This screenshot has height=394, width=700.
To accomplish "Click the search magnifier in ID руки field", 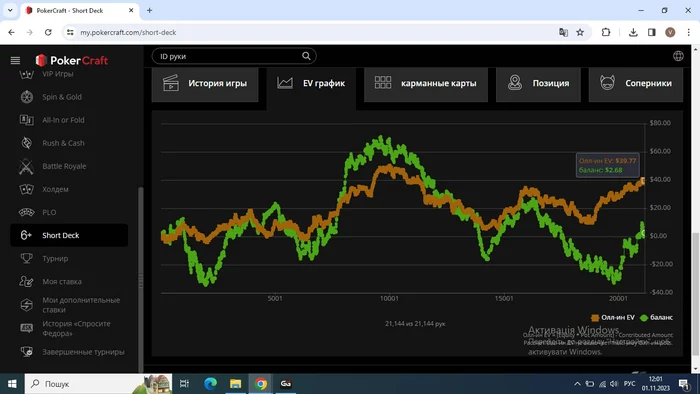I will tap(306, 56).
